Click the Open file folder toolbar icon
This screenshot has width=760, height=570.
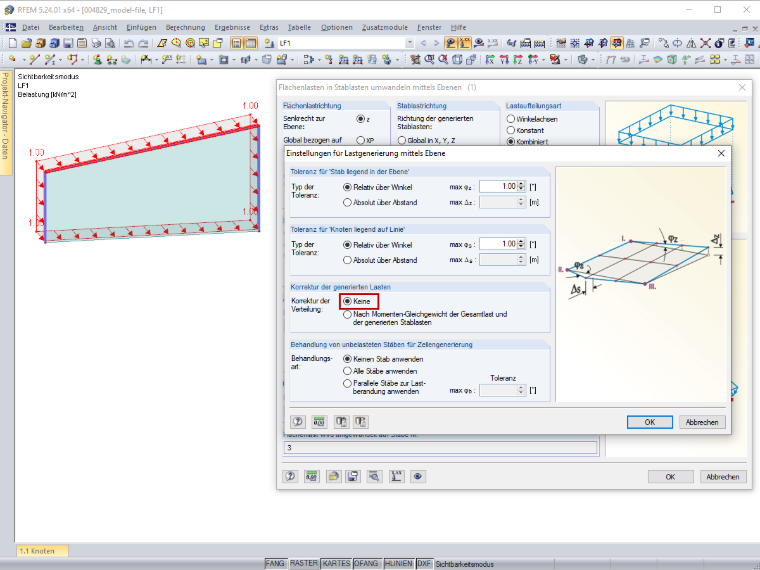(x=26, y=43)
